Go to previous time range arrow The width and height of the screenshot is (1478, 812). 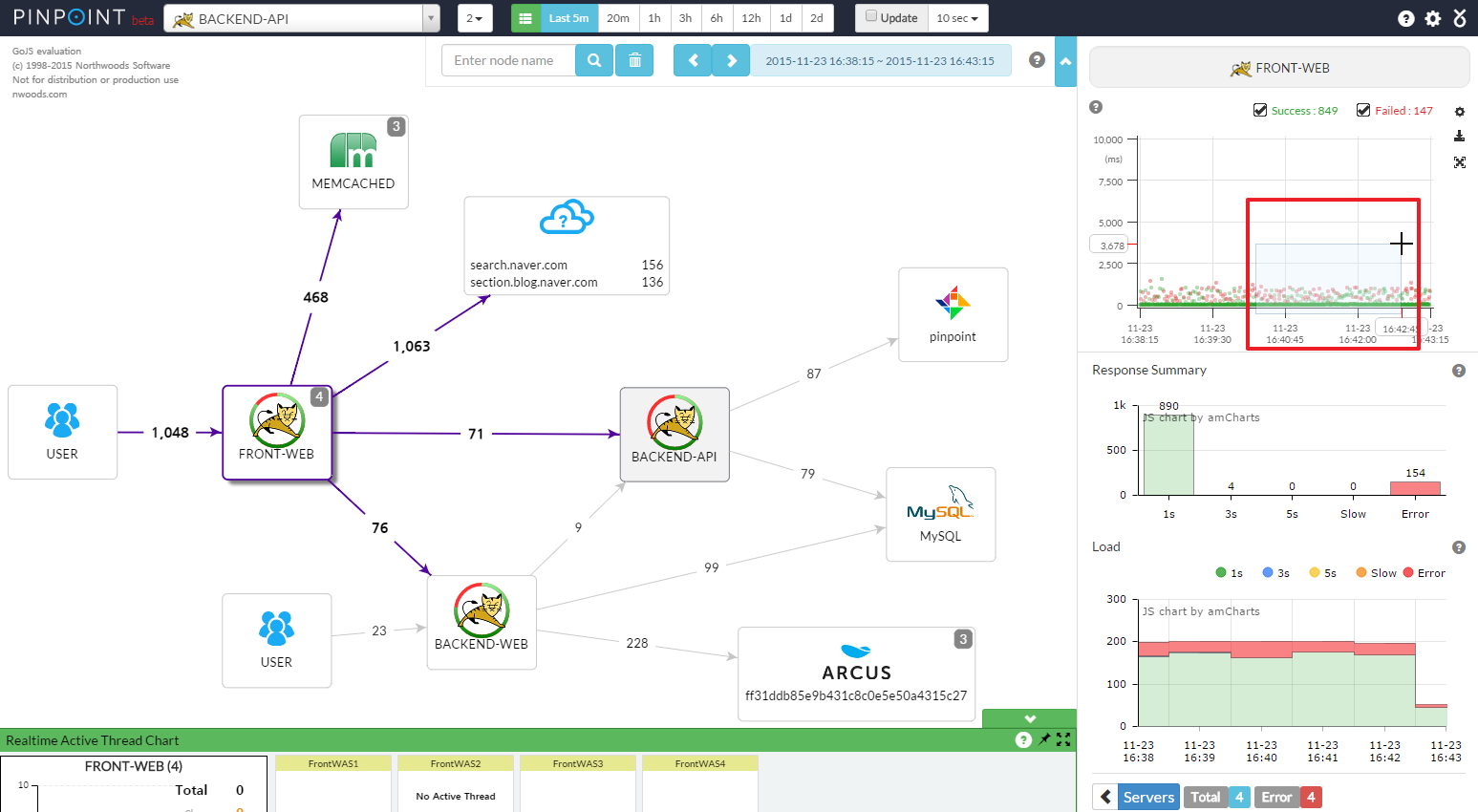coord(693,60)
